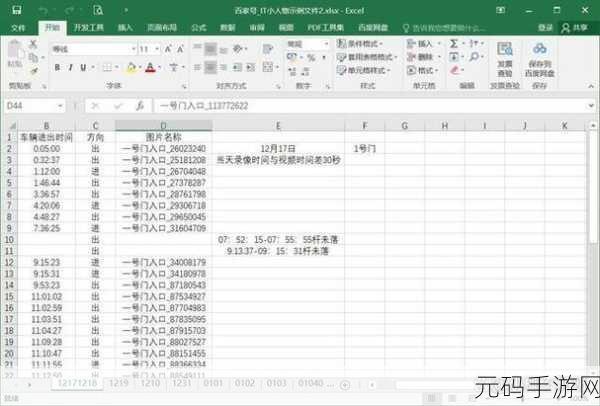Click the Merge and Center icon

pos(268,68)
